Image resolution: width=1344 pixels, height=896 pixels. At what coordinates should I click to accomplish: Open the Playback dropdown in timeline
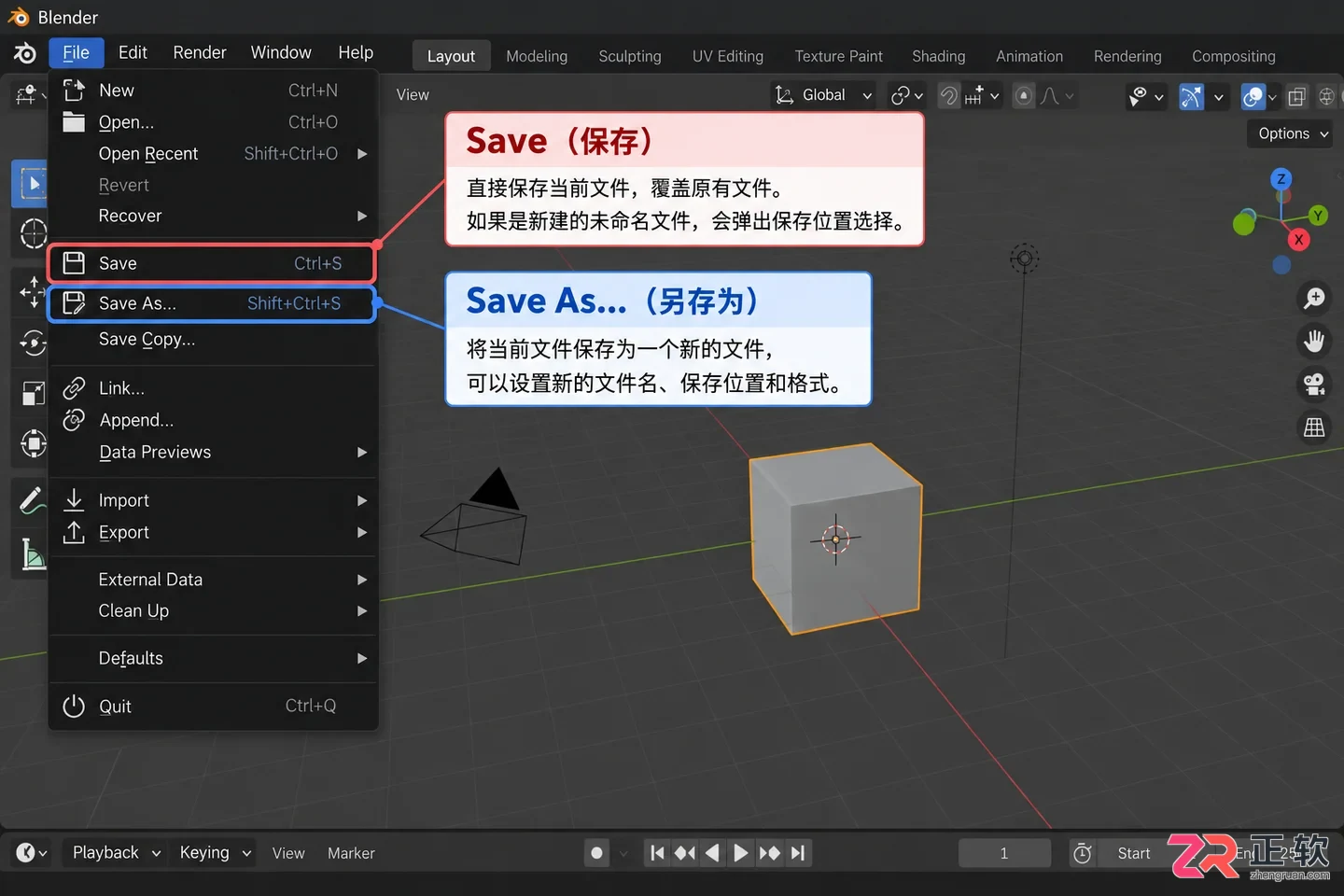[x=116, y=853]
